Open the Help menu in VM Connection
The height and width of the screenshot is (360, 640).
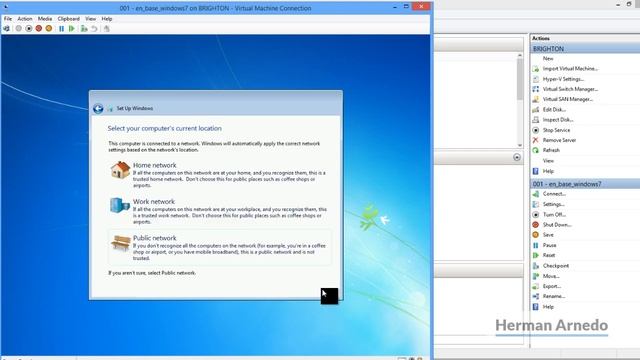(x=107, y=19)
